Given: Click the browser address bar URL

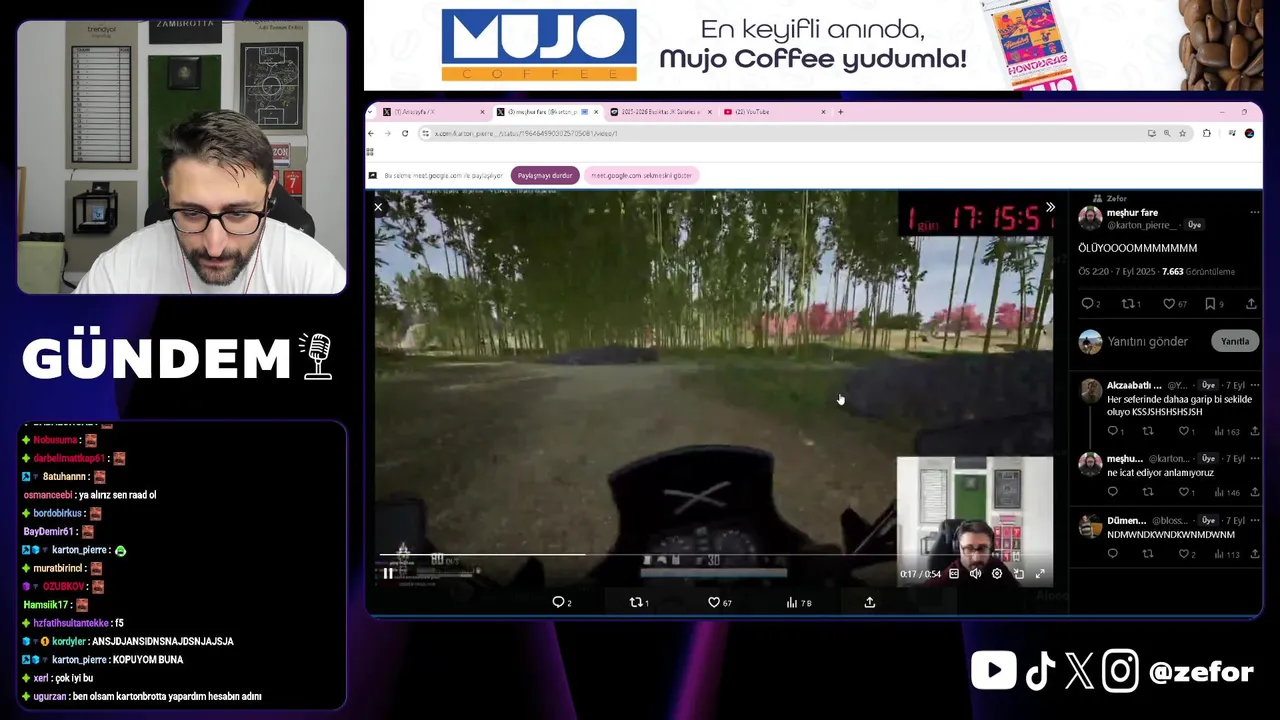Looking at the screenshot, I should (x=526, y=133).
